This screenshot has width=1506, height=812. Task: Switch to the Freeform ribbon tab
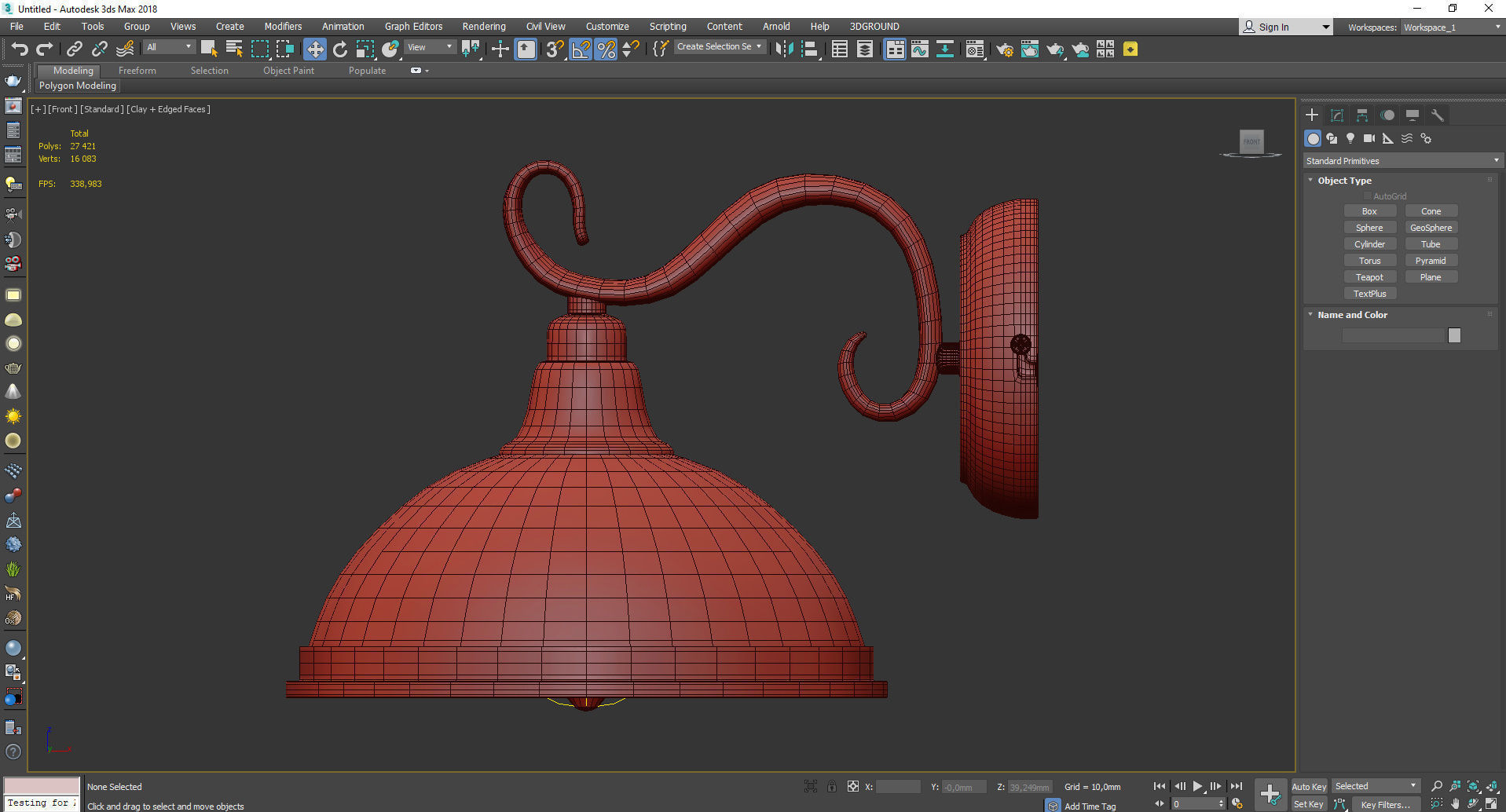tap(137, 71)
